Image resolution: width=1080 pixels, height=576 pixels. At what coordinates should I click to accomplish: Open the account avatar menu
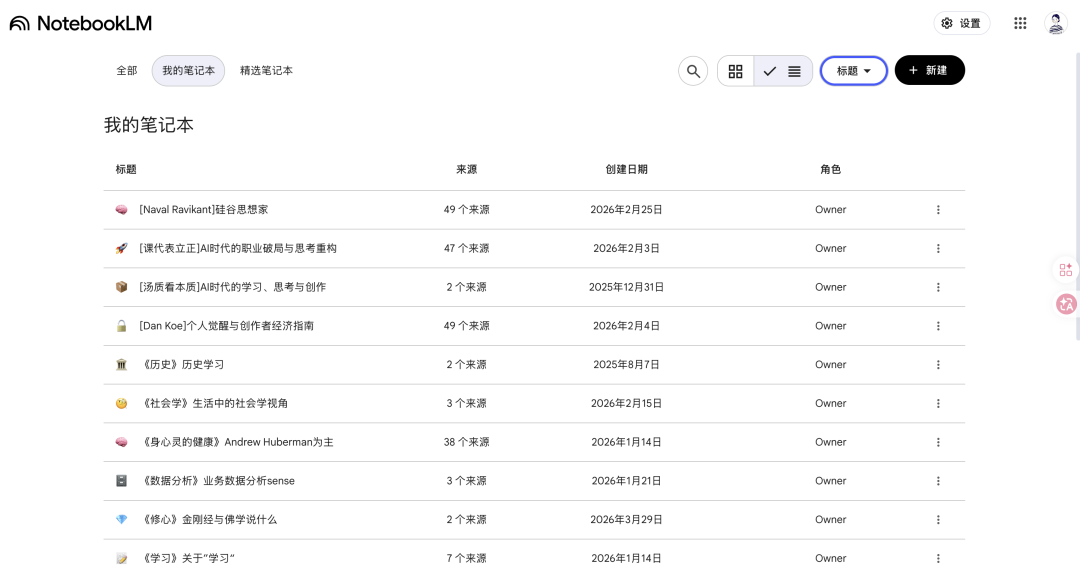pos(1055,23)
